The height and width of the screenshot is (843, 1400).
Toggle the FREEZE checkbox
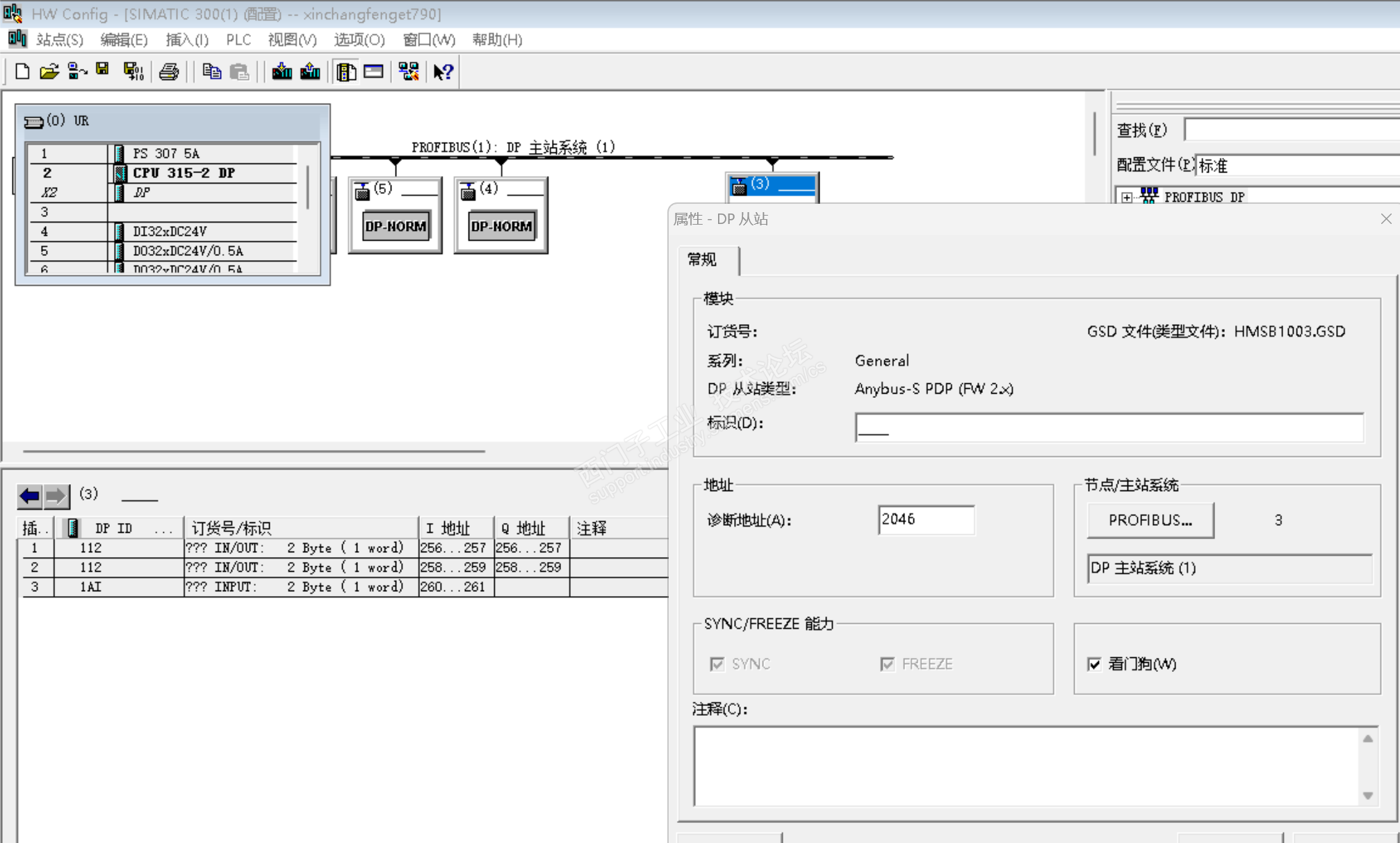(887, 664)
